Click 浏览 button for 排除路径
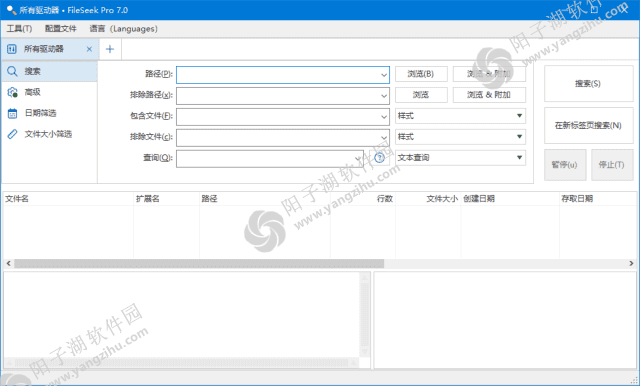The image size is (640, 386). (421, 95)
